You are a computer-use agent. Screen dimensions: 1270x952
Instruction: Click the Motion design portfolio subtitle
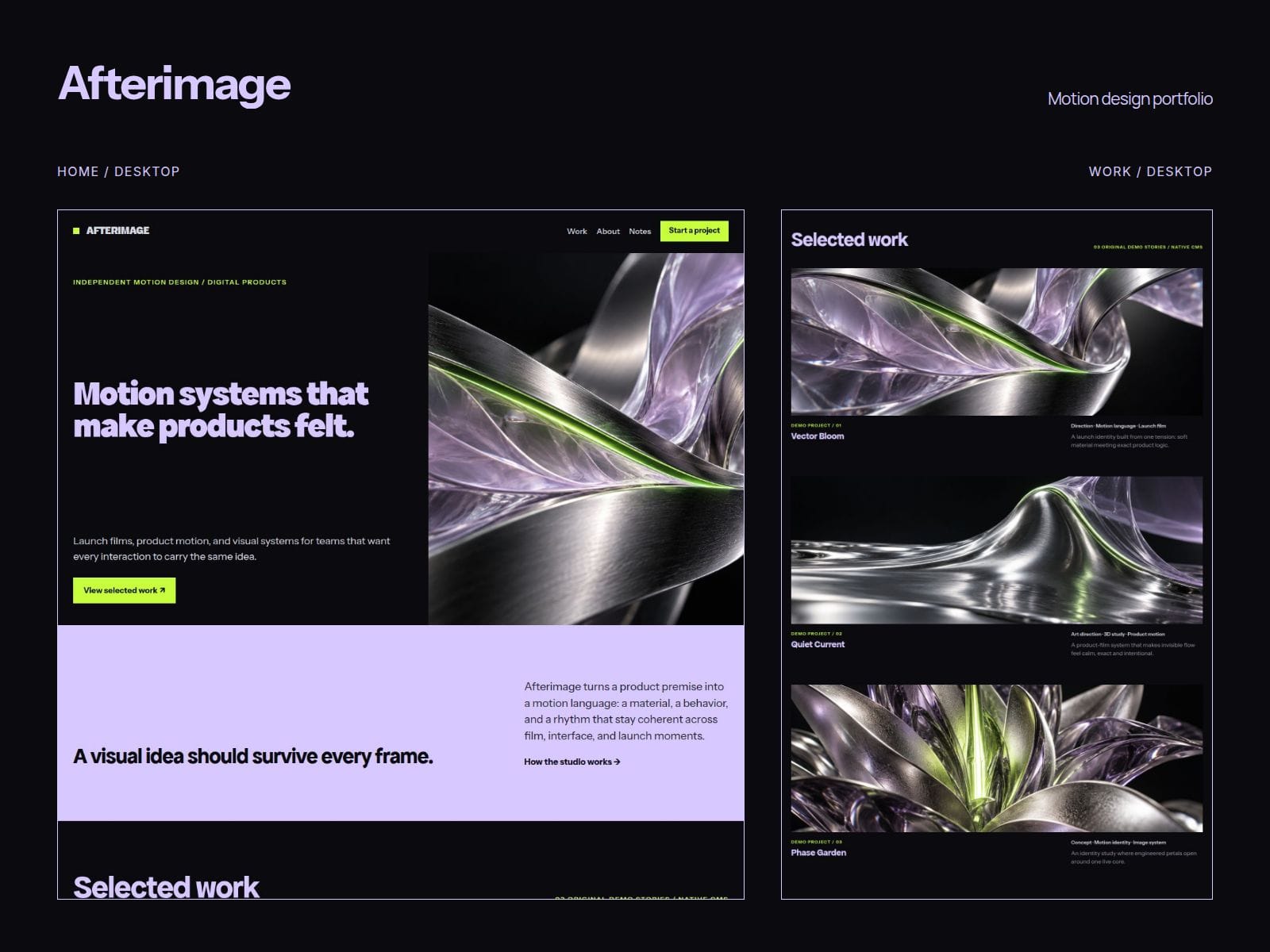click(1130, 99)
